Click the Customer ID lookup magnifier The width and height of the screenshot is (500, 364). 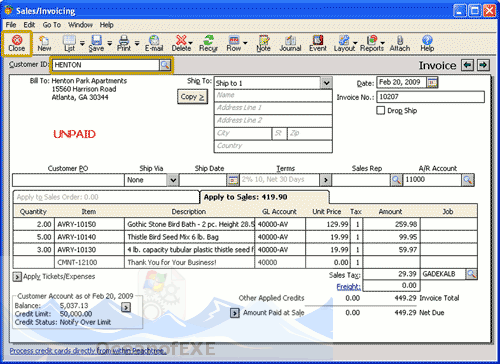click(165, 65)
